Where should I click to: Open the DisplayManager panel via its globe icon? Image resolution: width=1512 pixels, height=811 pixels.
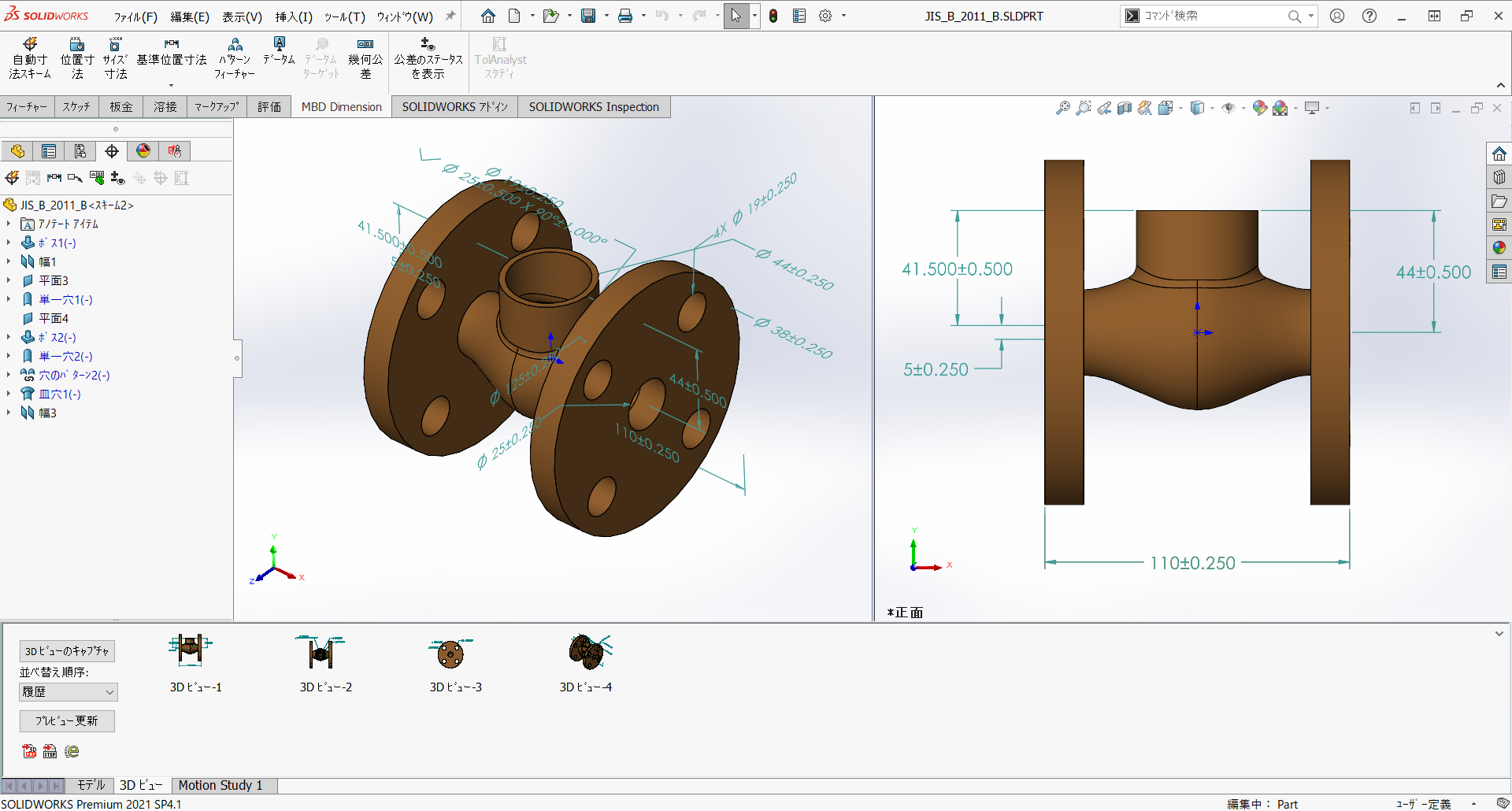click(x=143, y=150)
